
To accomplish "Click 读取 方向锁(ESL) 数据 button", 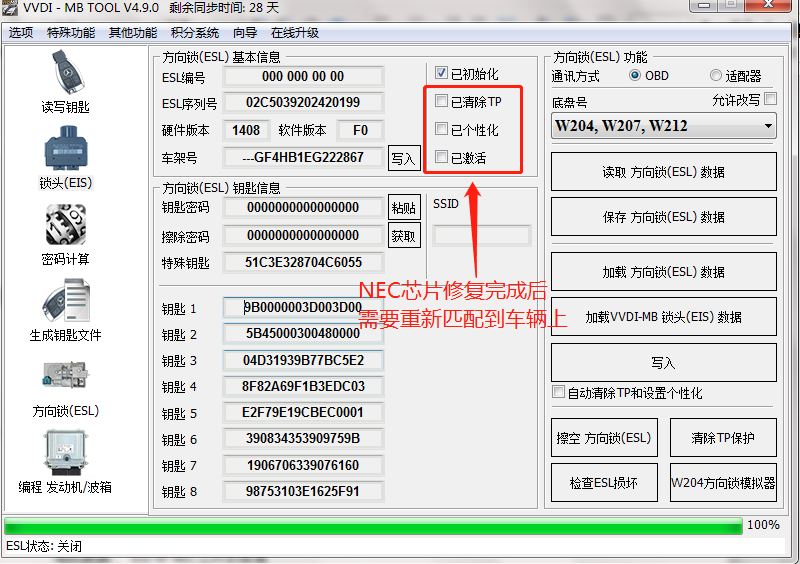I will coord(664,172).
